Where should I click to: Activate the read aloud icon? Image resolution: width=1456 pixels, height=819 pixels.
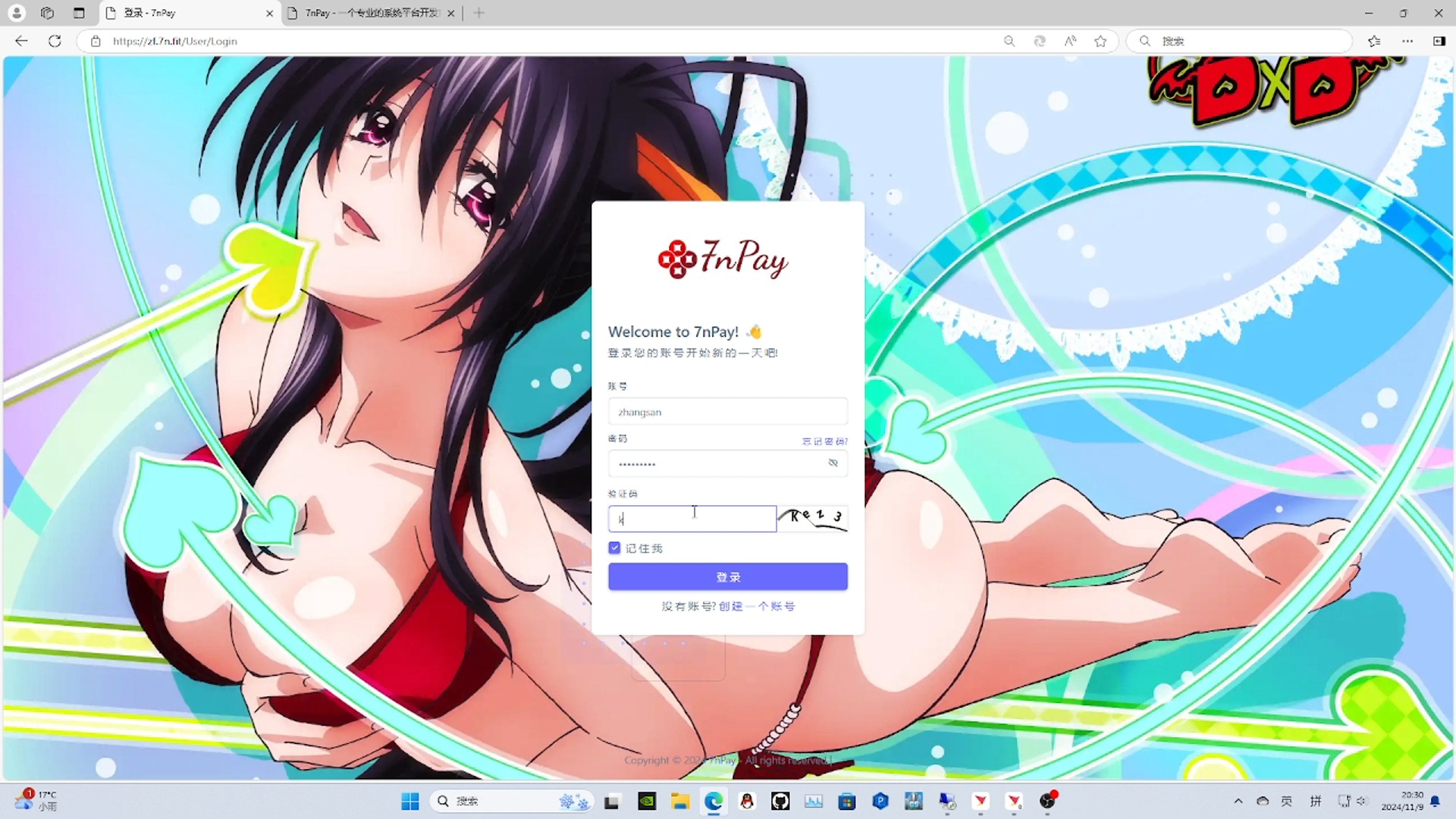(1070, 41)
